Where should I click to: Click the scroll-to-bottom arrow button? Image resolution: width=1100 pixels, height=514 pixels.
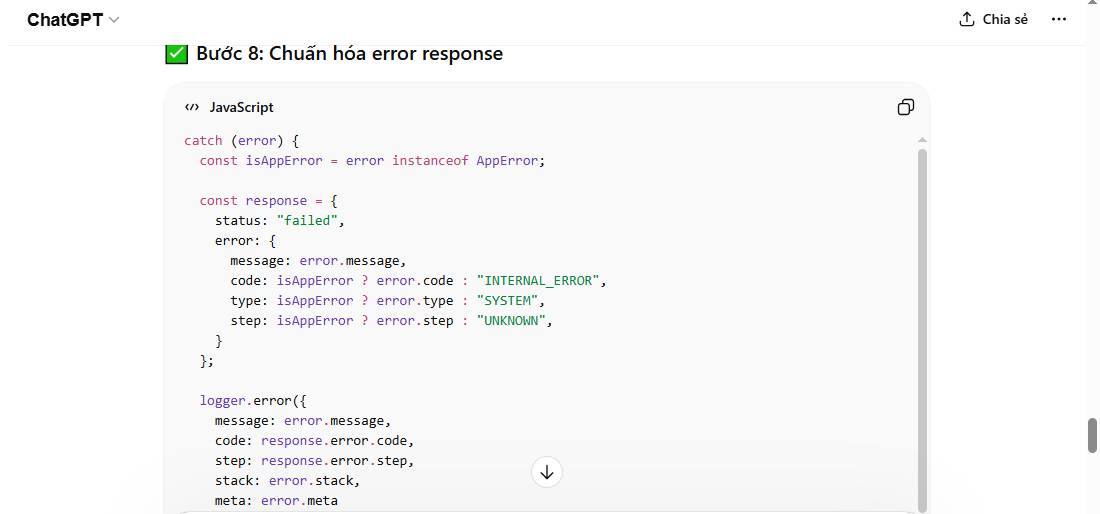click(x=547, y=472)
